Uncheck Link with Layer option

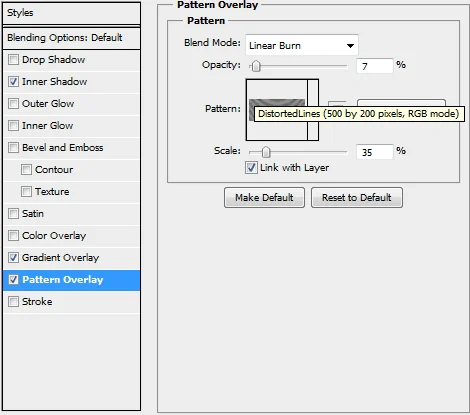(251, 168)
